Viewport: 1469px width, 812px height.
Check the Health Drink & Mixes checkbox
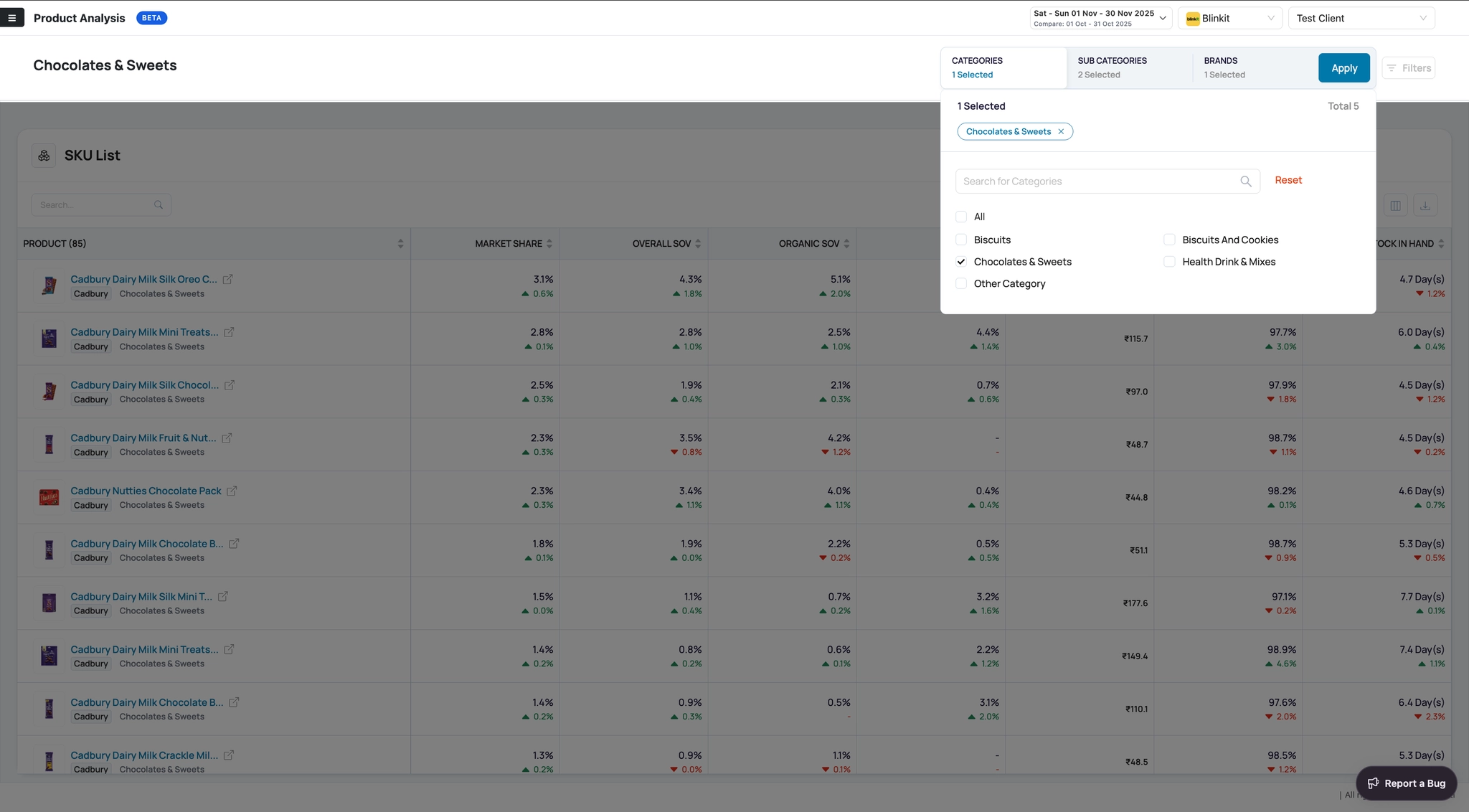point(1169,262)
